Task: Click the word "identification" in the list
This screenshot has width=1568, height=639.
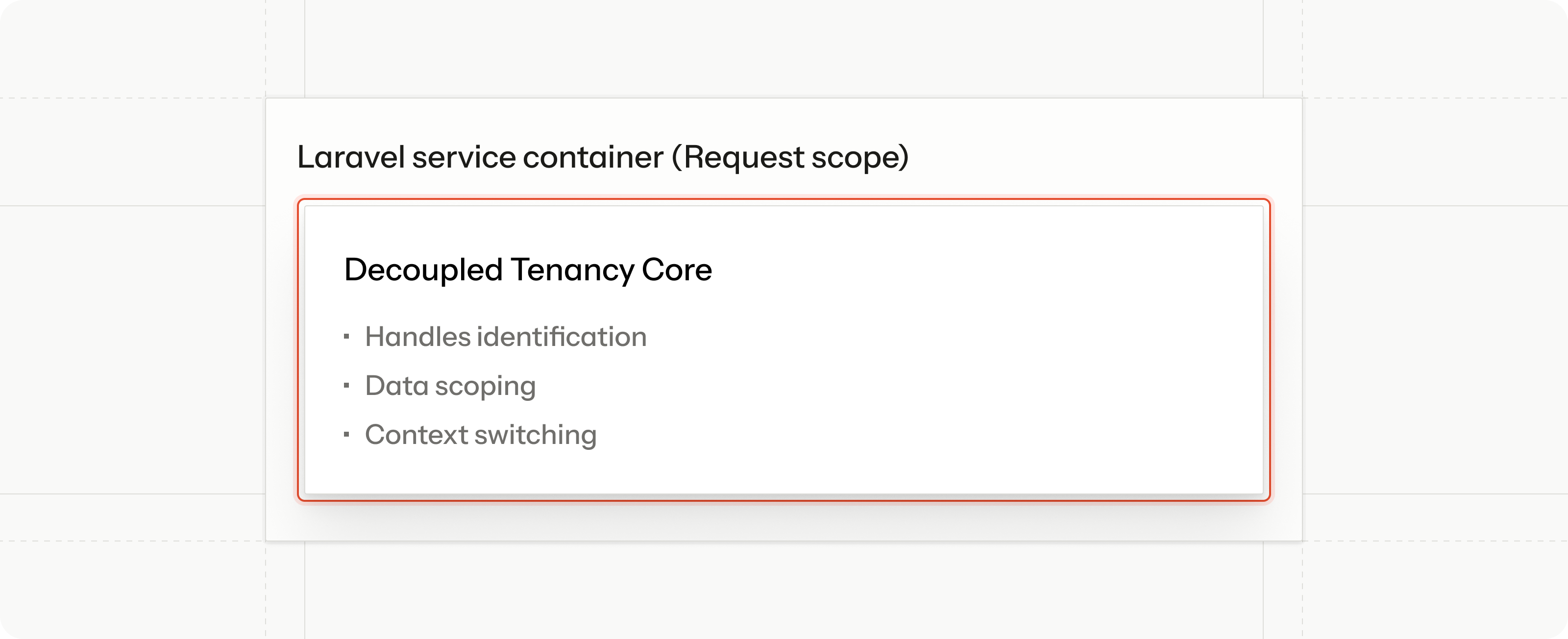Action: point(561,337)
